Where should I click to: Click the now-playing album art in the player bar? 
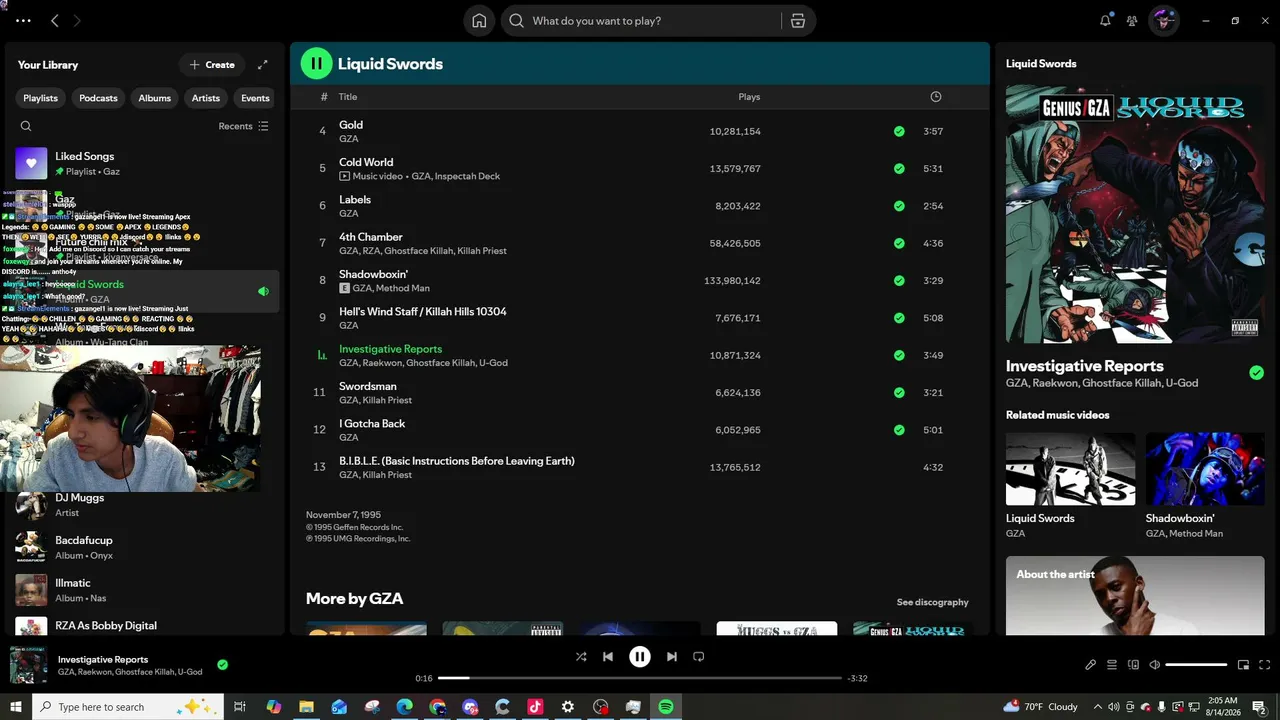coord(28,665)
